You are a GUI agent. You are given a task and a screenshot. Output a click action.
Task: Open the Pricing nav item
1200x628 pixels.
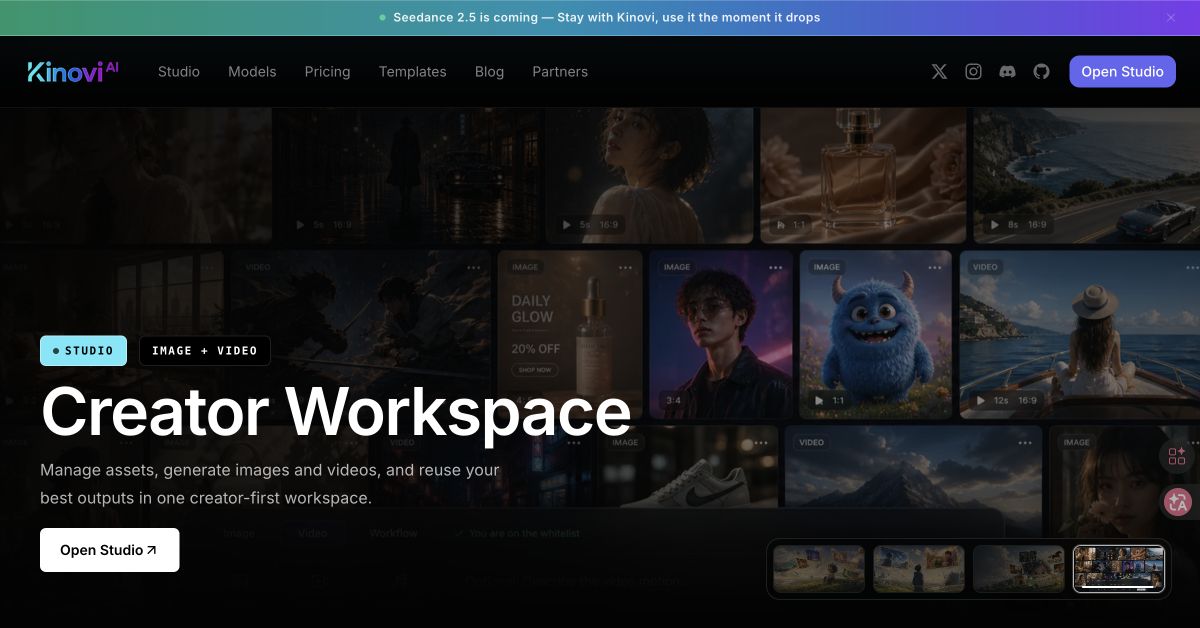coord(327,72)
